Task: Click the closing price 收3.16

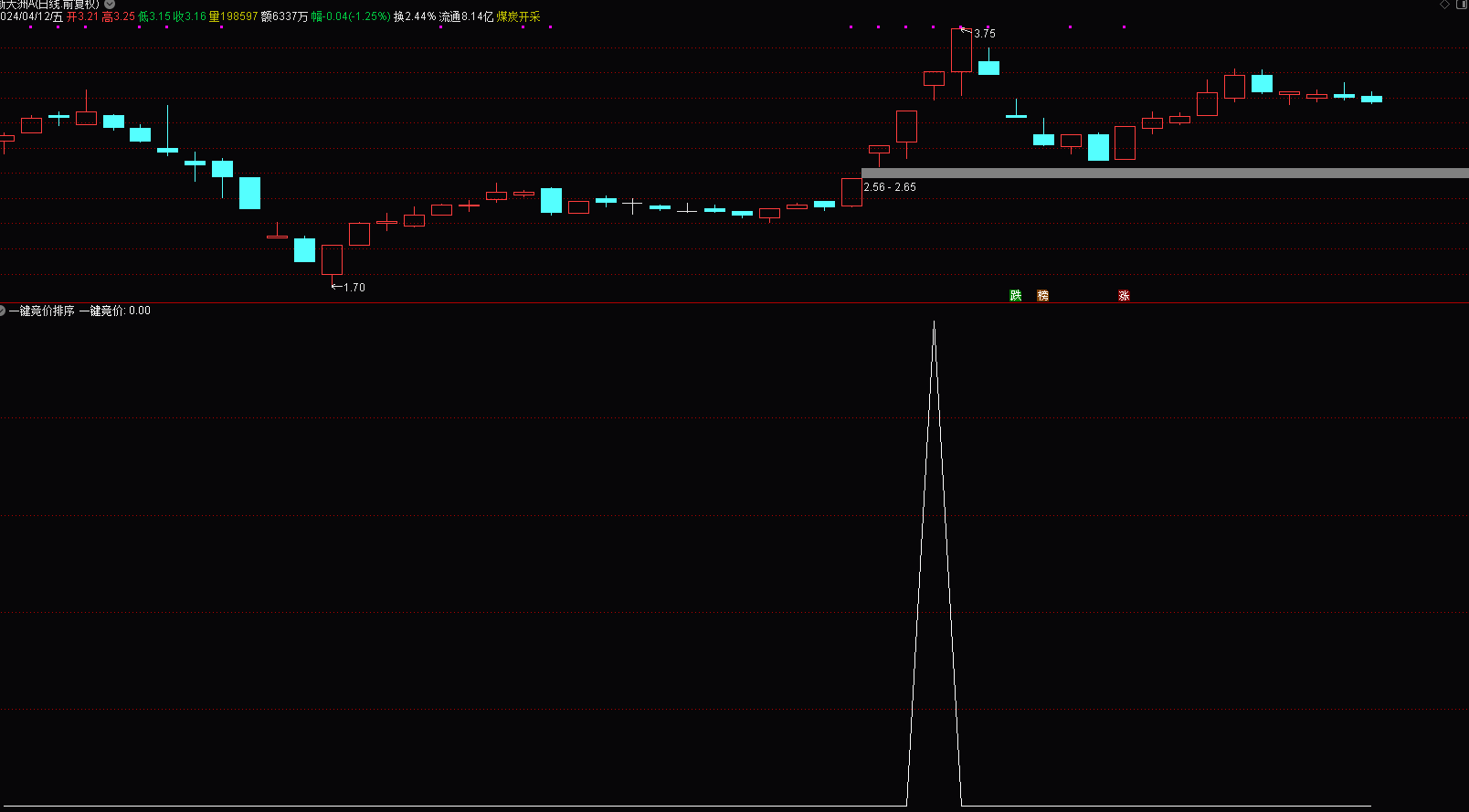Action: pos(190,16)
